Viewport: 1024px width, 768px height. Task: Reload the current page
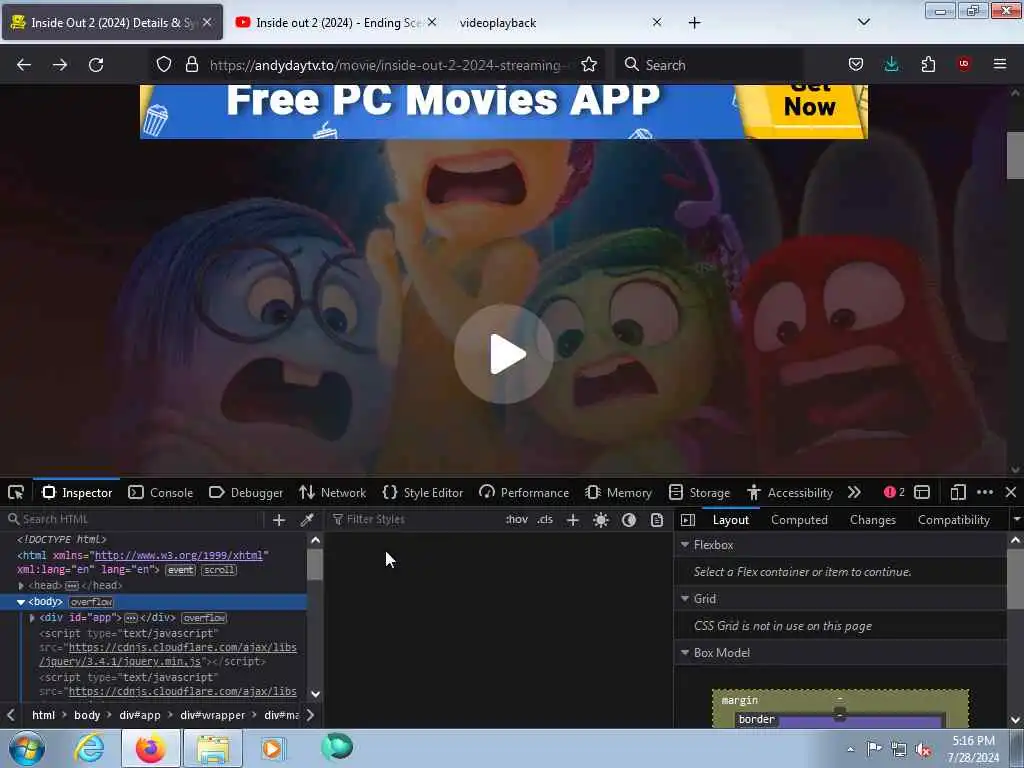click(x=96, y=65)
